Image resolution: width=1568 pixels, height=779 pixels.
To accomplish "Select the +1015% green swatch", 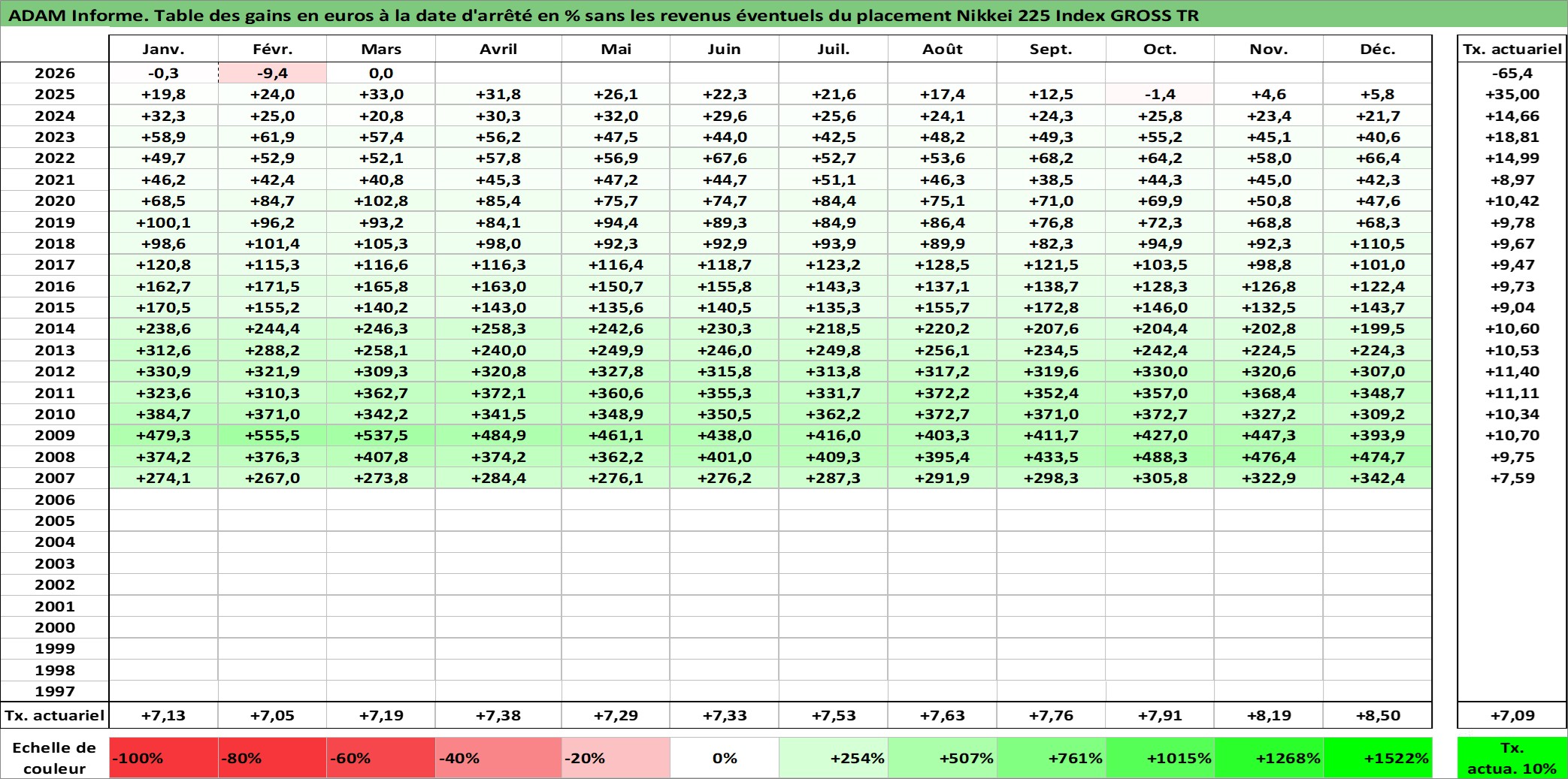I will (x=1160, y=758).
